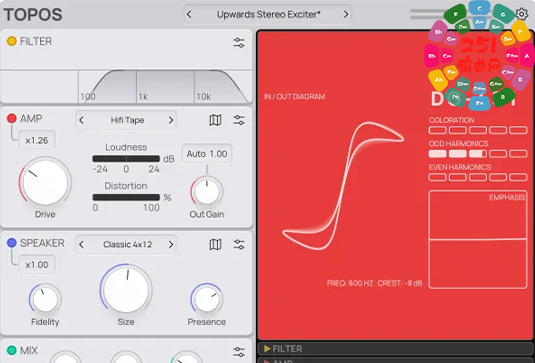535x363 pixels.
Task: Select the previous speaker before Classic 4x12
Action: [81, 244]
